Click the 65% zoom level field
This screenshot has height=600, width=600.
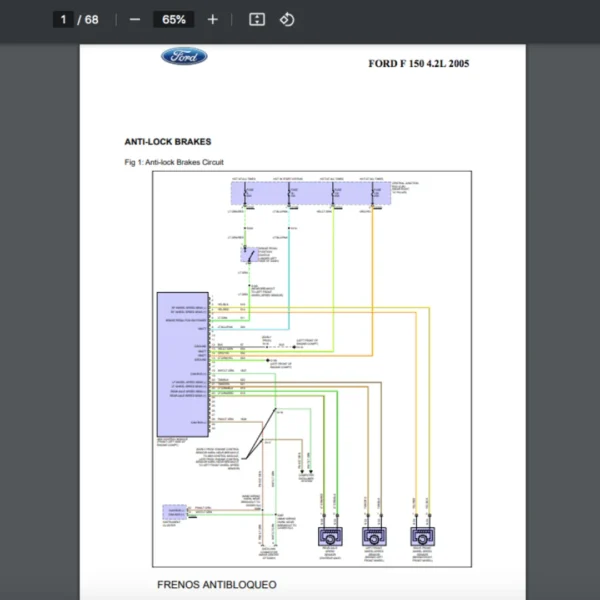[174, 20]
